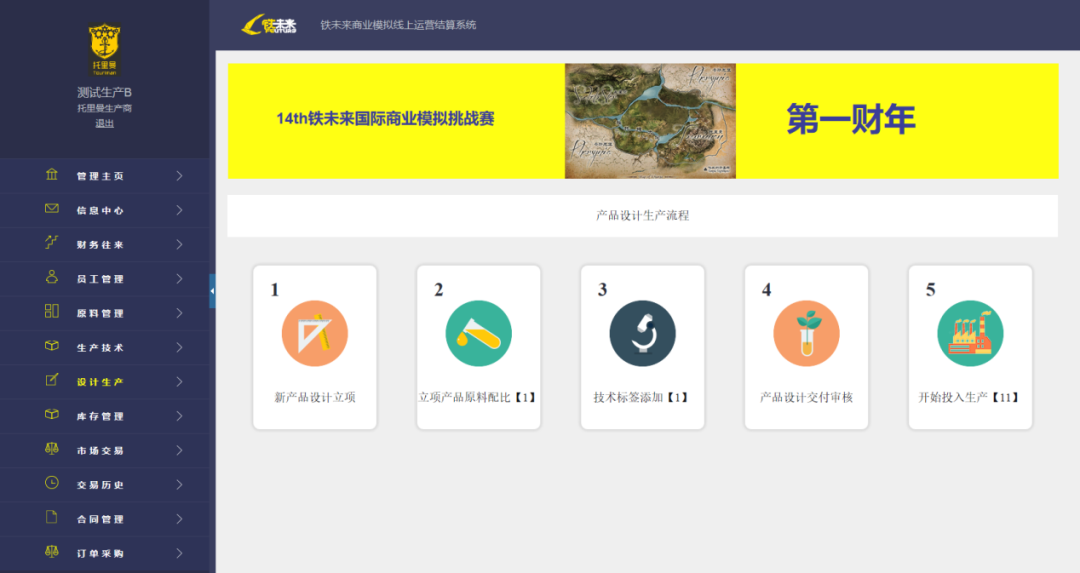Viewport: 1080px width, 573px height.
Task: Open 新产品设计立项 step label
Action: (315, 397)
